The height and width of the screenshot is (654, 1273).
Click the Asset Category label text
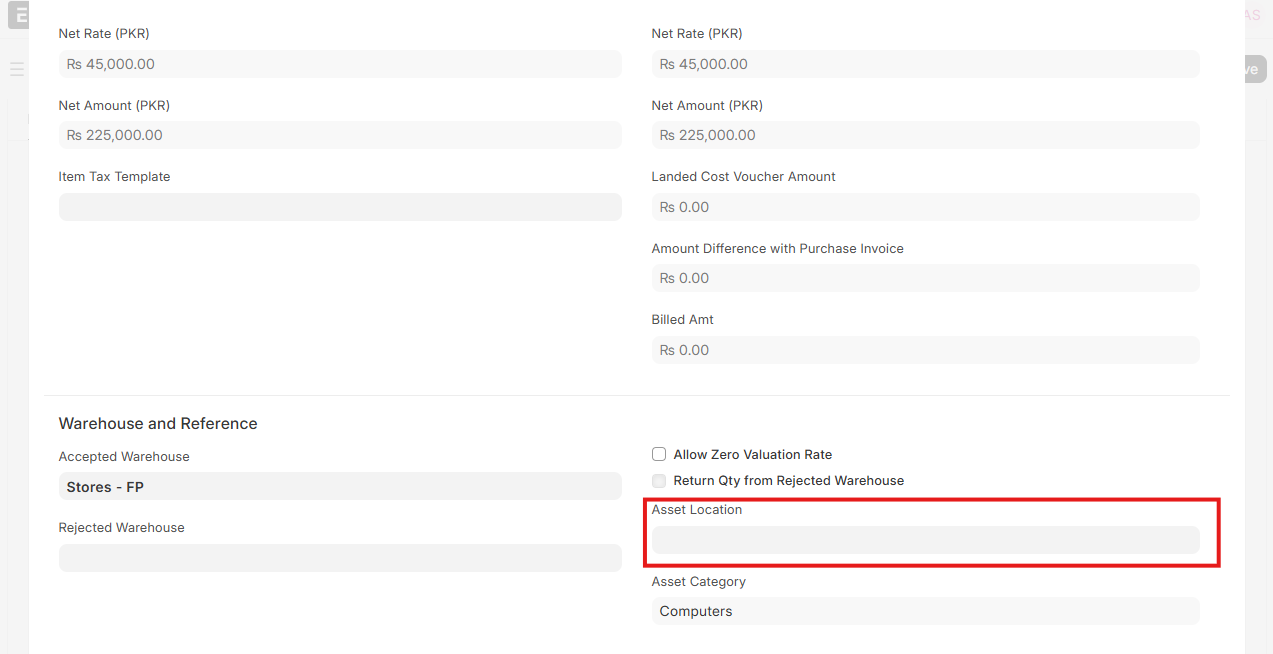(x=698, y=582)
